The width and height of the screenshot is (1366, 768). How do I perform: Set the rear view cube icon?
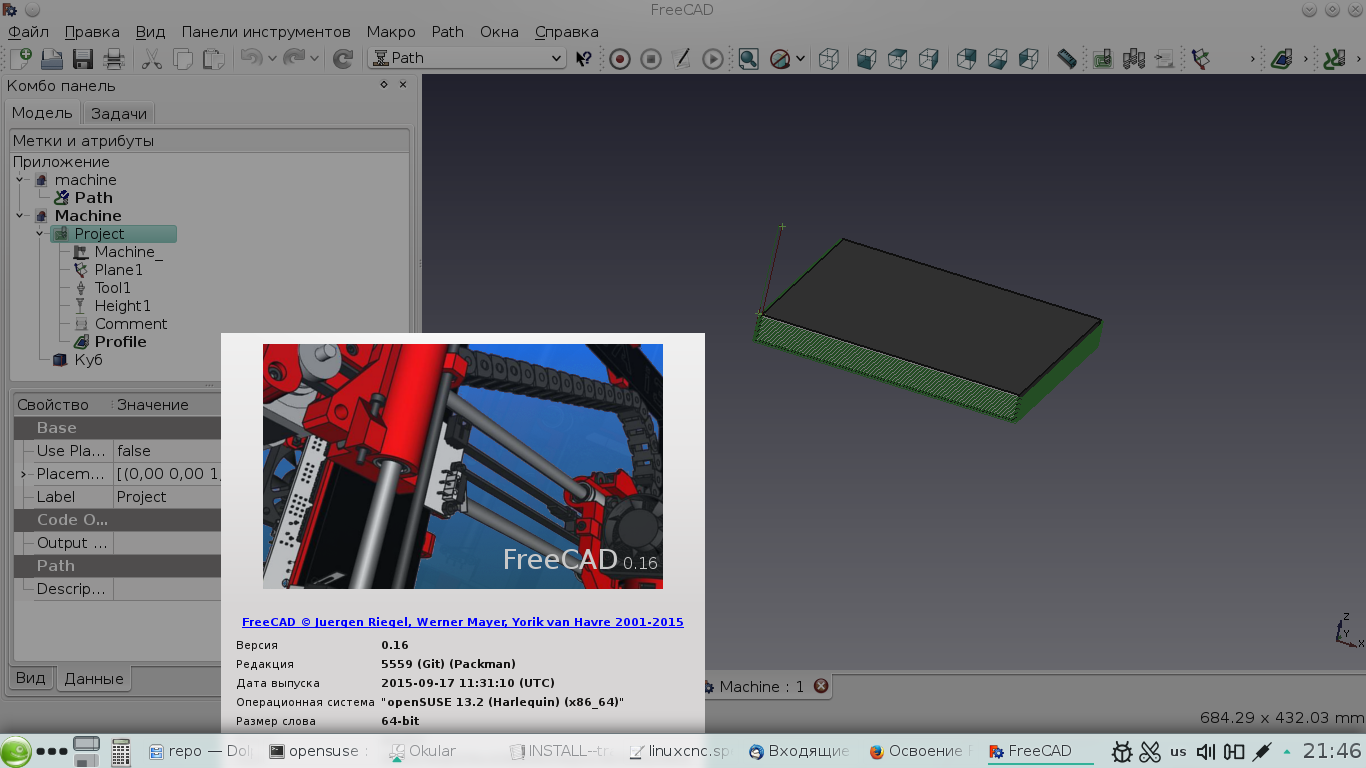point(966,59)
